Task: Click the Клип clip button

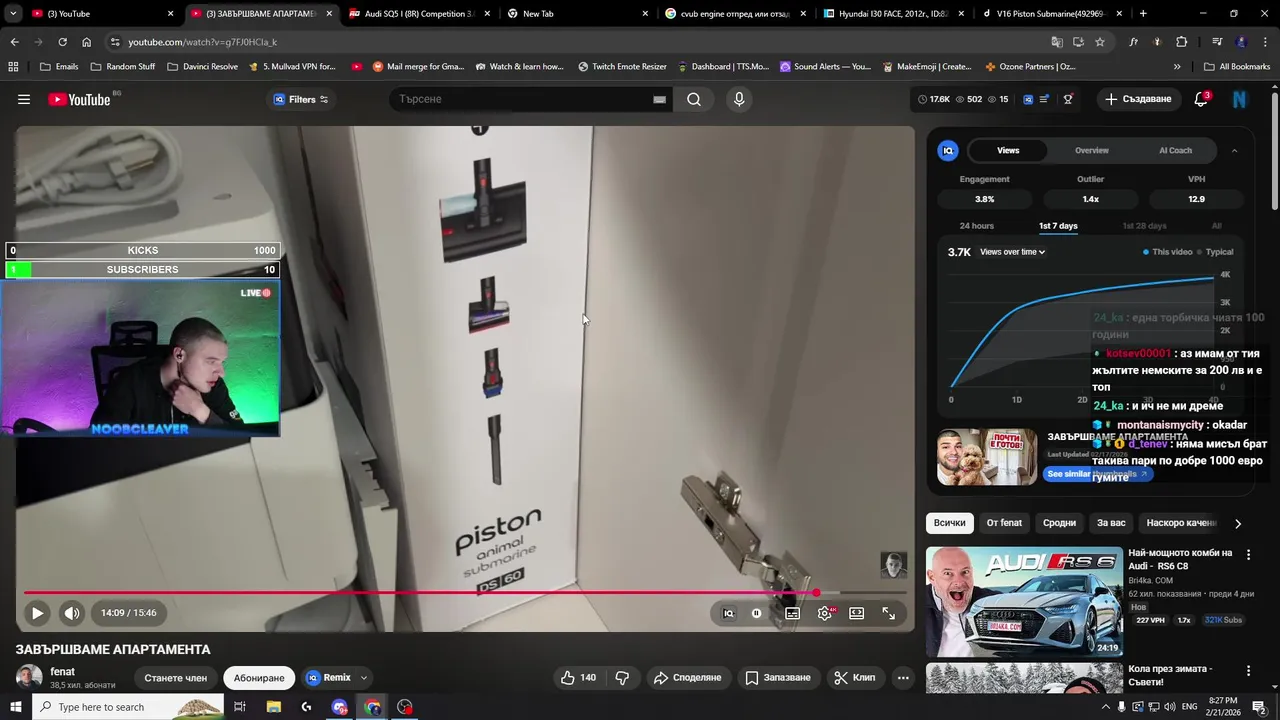Action: point(855,677)
